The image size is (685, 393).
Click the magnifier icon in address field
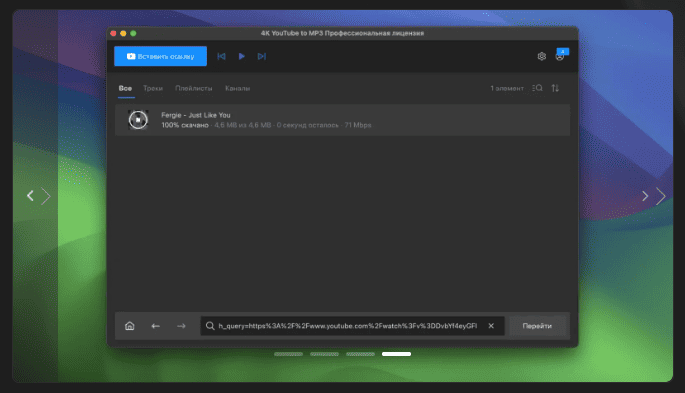210,326
